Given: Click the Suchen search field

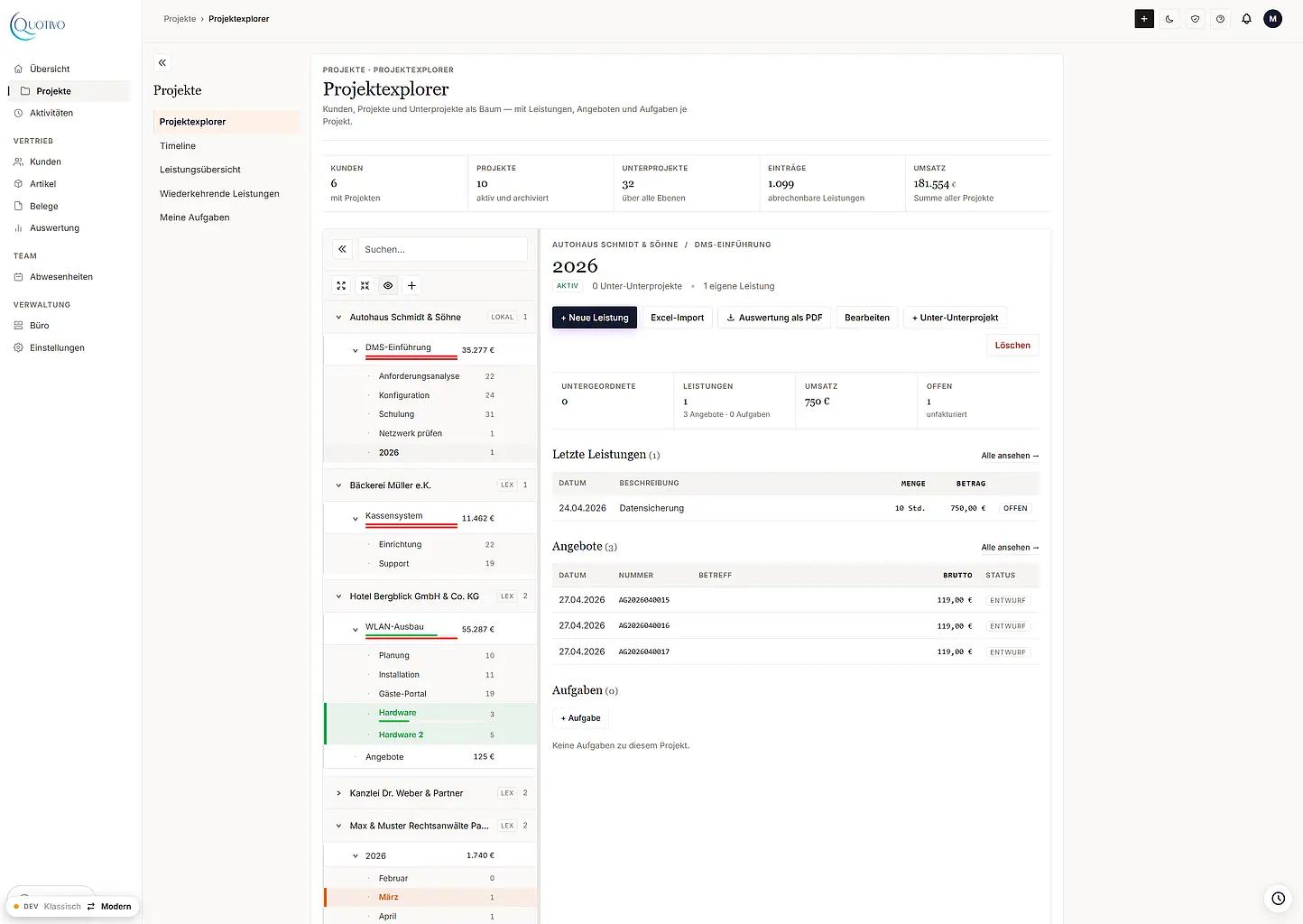Looking at the screenshot, I should click(x=443, y=249).
